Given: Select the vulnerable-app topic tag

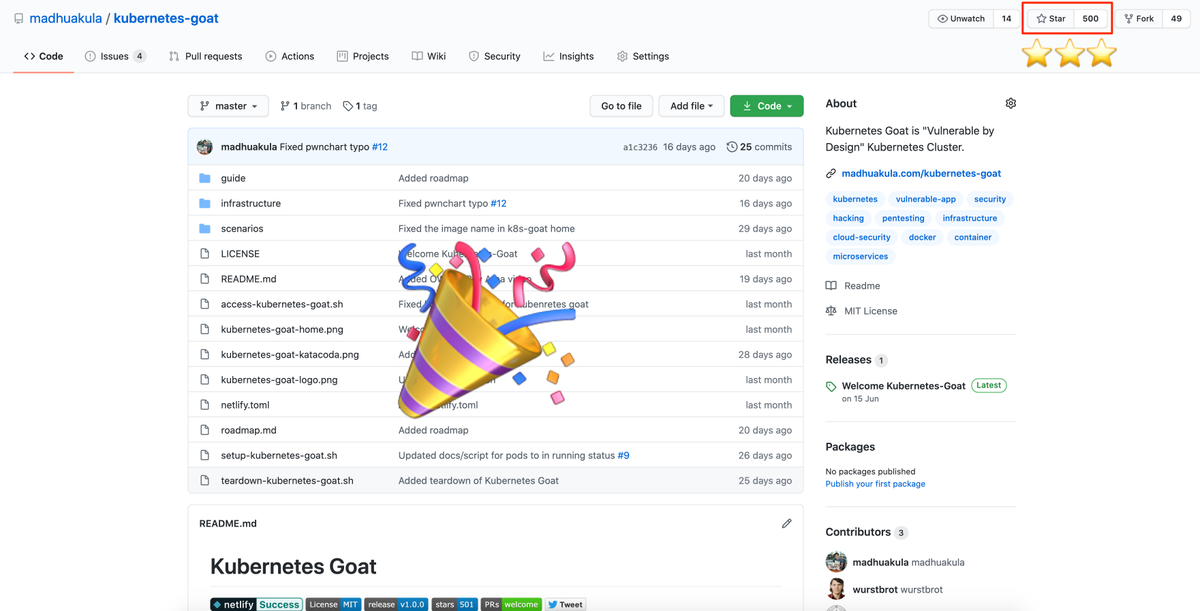Looking at the screenshot, I should click(926, 199).
